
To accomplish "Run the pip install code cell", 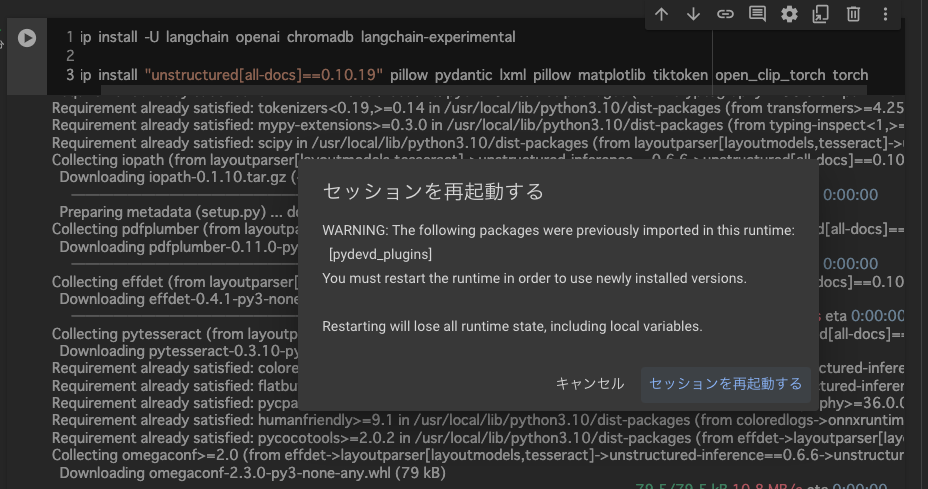I will coord(27,38).
